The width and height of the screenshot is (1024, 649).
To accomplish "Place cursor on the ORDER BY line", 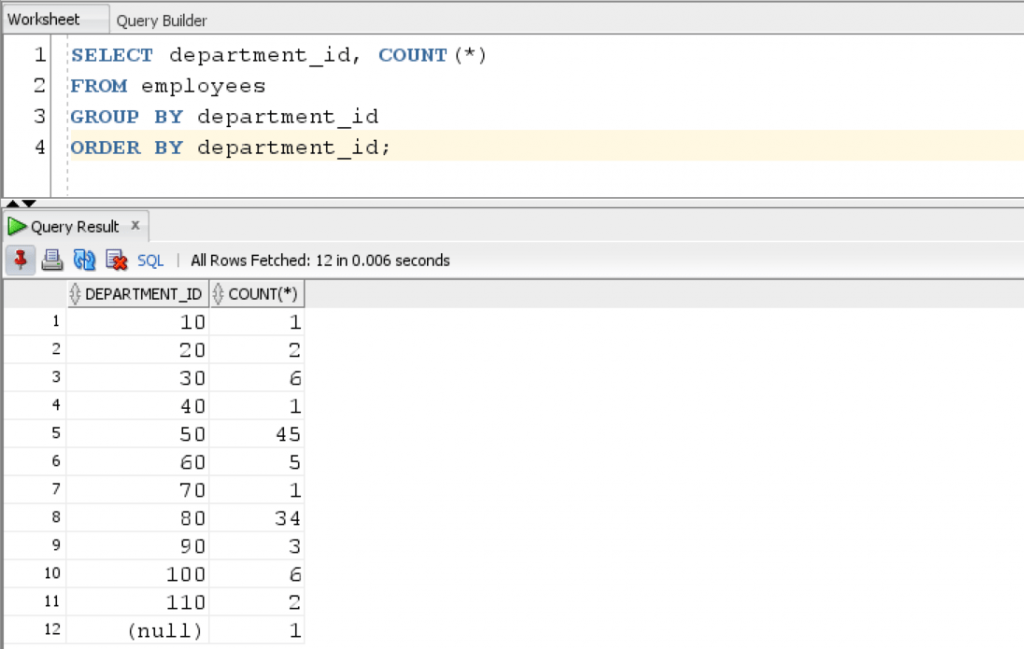I will 230,147.
